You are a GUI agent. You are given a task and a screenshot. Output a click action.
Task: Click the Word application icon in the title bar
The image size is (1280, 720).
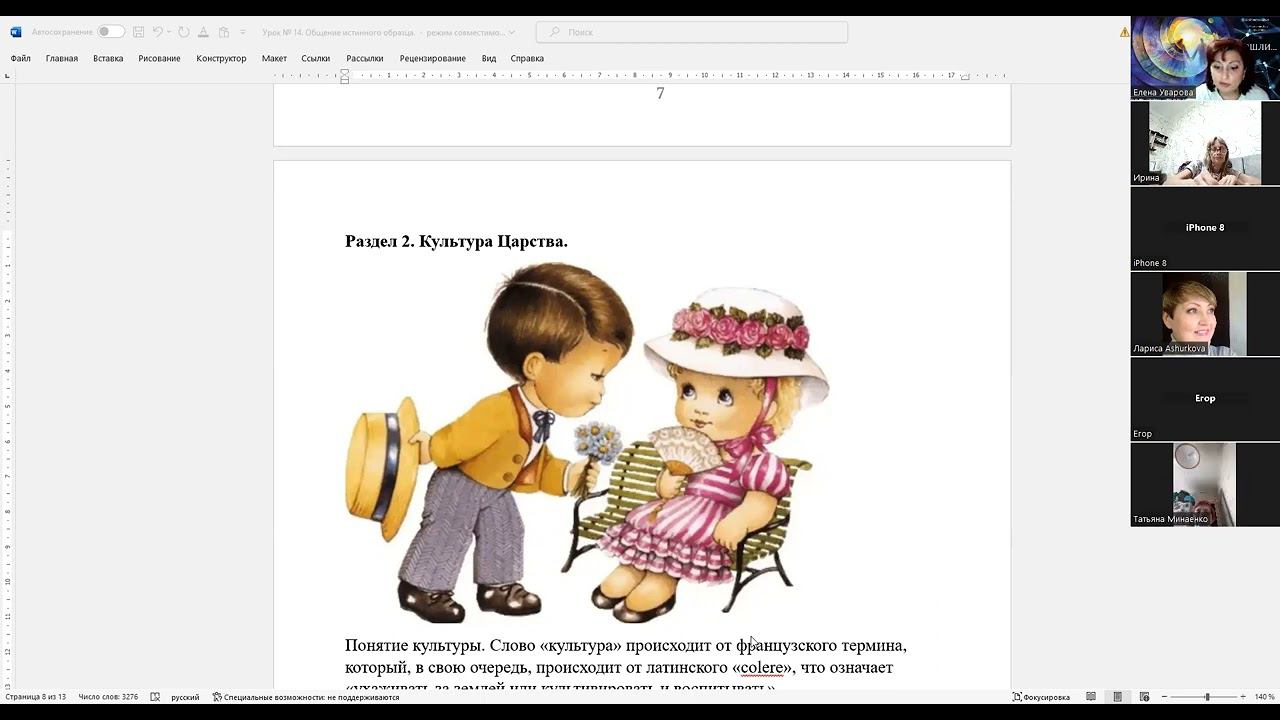click(x=15, y=32)
